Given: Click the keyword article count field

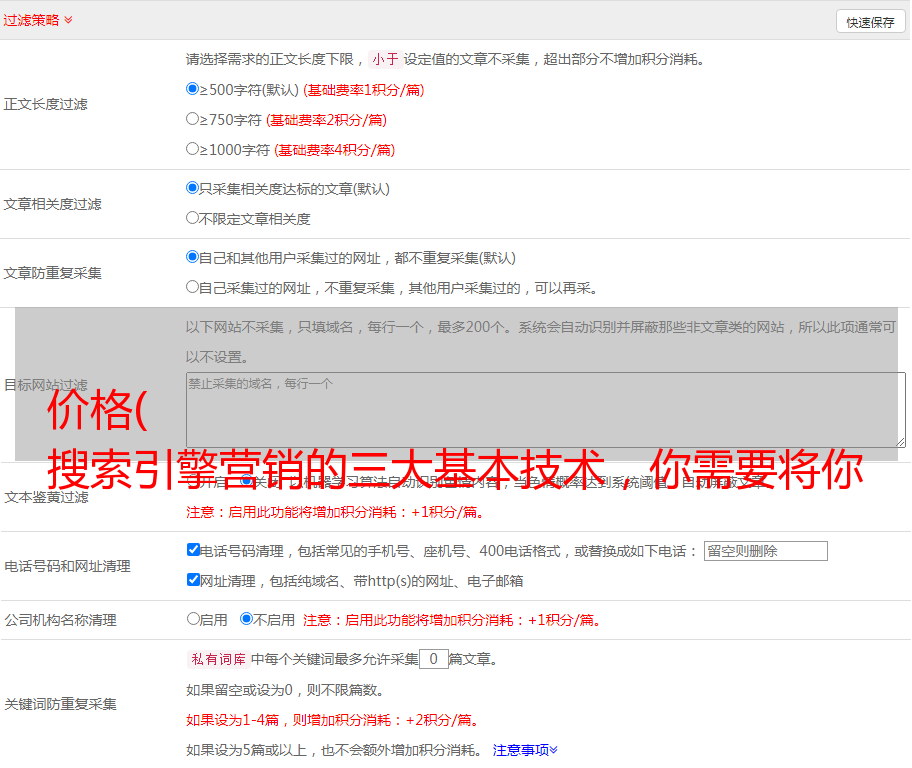Looking at the screenshot, I should (x=433, y=659).
